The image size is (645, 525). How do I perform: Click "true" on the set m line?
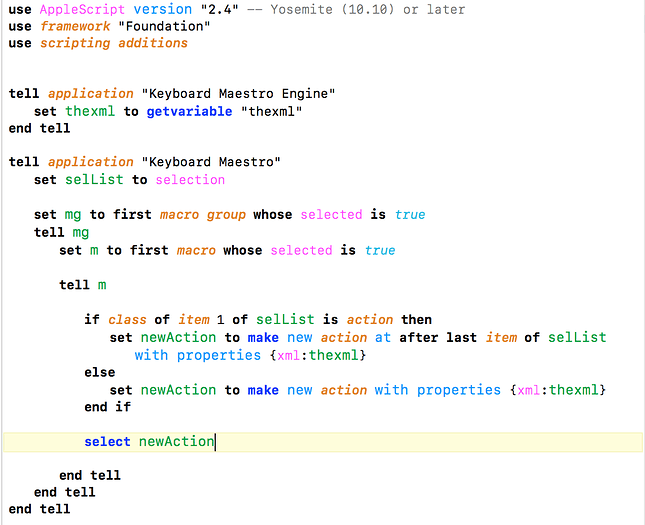click(380, 250)
